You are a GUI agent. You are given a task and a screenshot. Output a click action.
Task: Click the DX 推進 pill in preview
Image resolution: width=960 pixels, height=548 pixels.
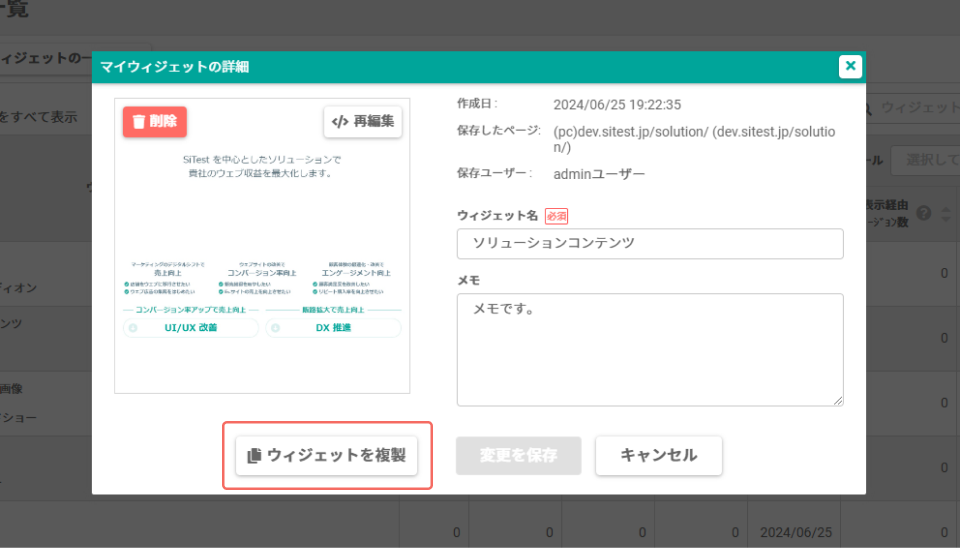pos(334,328)
